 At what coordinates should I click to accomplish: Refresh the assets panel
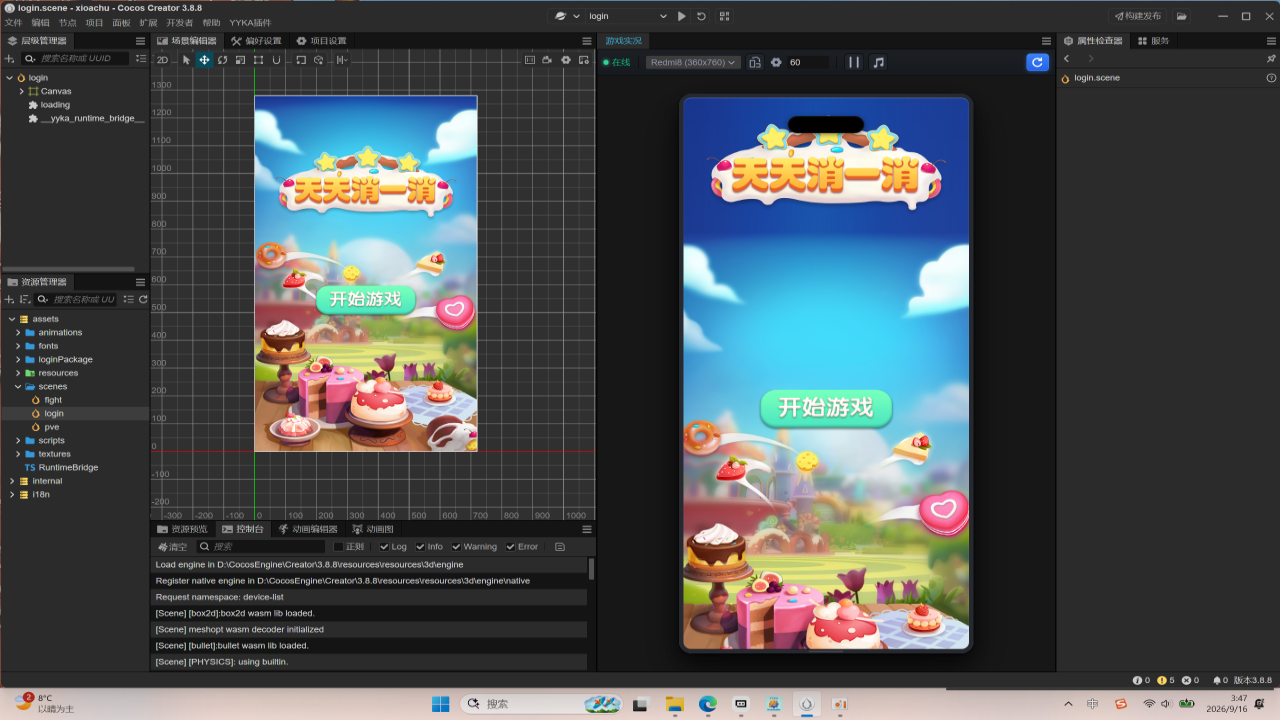[x=143, y=299]
